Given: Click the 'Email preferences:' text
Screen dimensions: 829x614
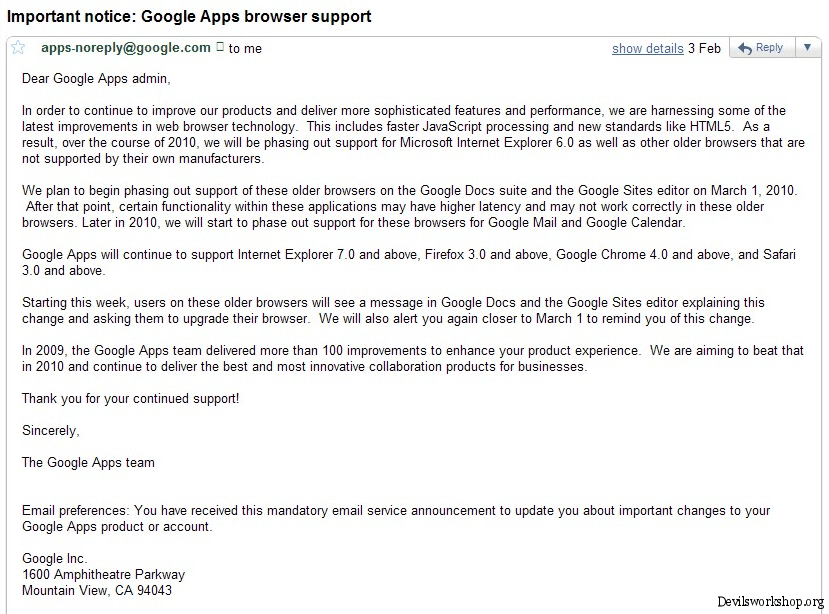Looking at the screenshot, I should (75, 510).
